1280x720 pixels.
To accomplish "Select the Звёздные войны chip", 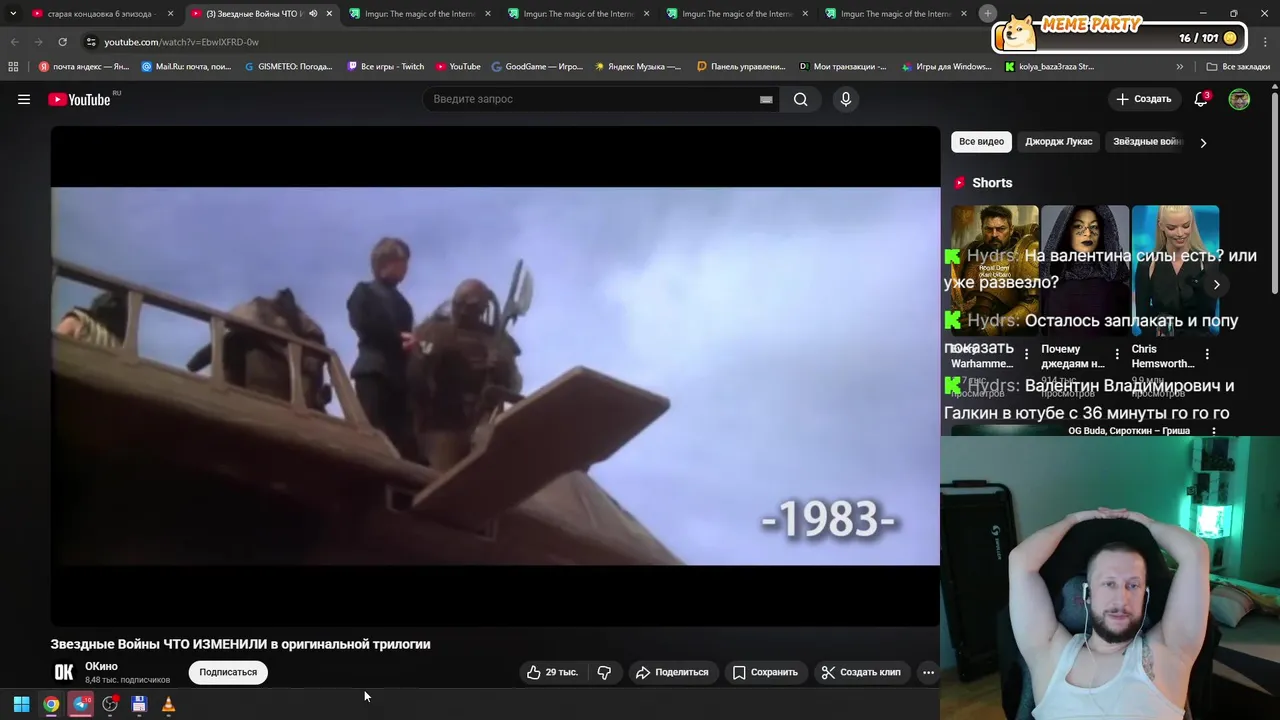I will [x=1147, y=142].
